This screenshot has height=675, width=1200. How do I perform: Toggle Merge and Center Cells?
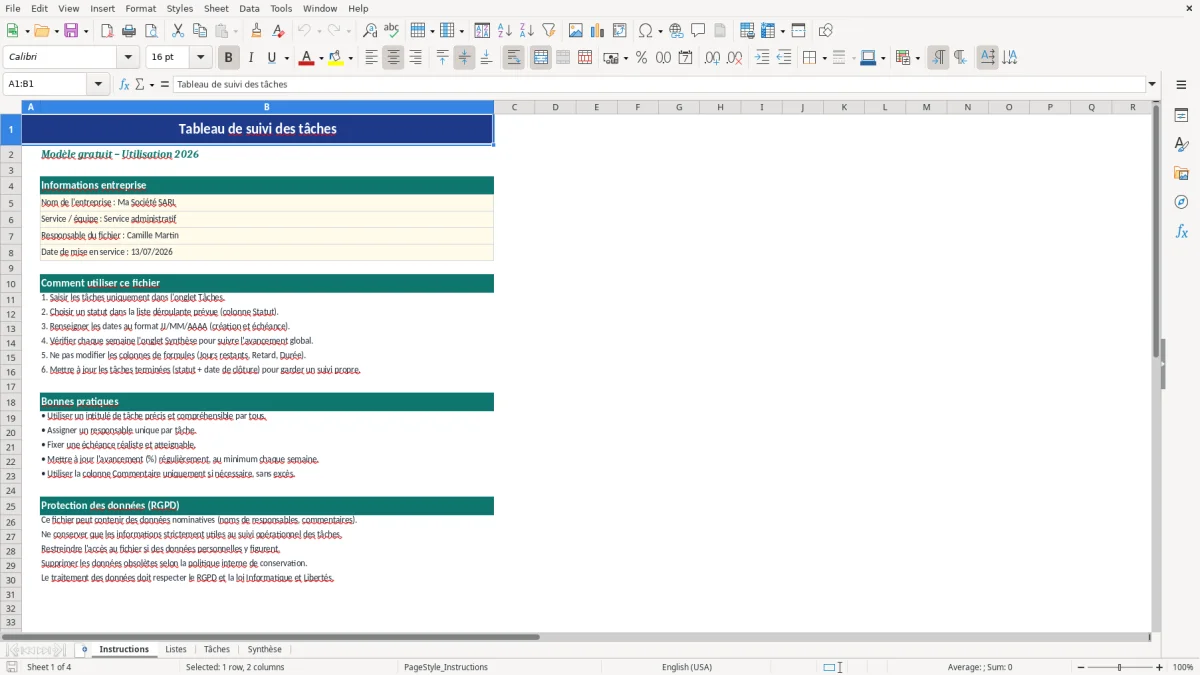tap(541, 58)
